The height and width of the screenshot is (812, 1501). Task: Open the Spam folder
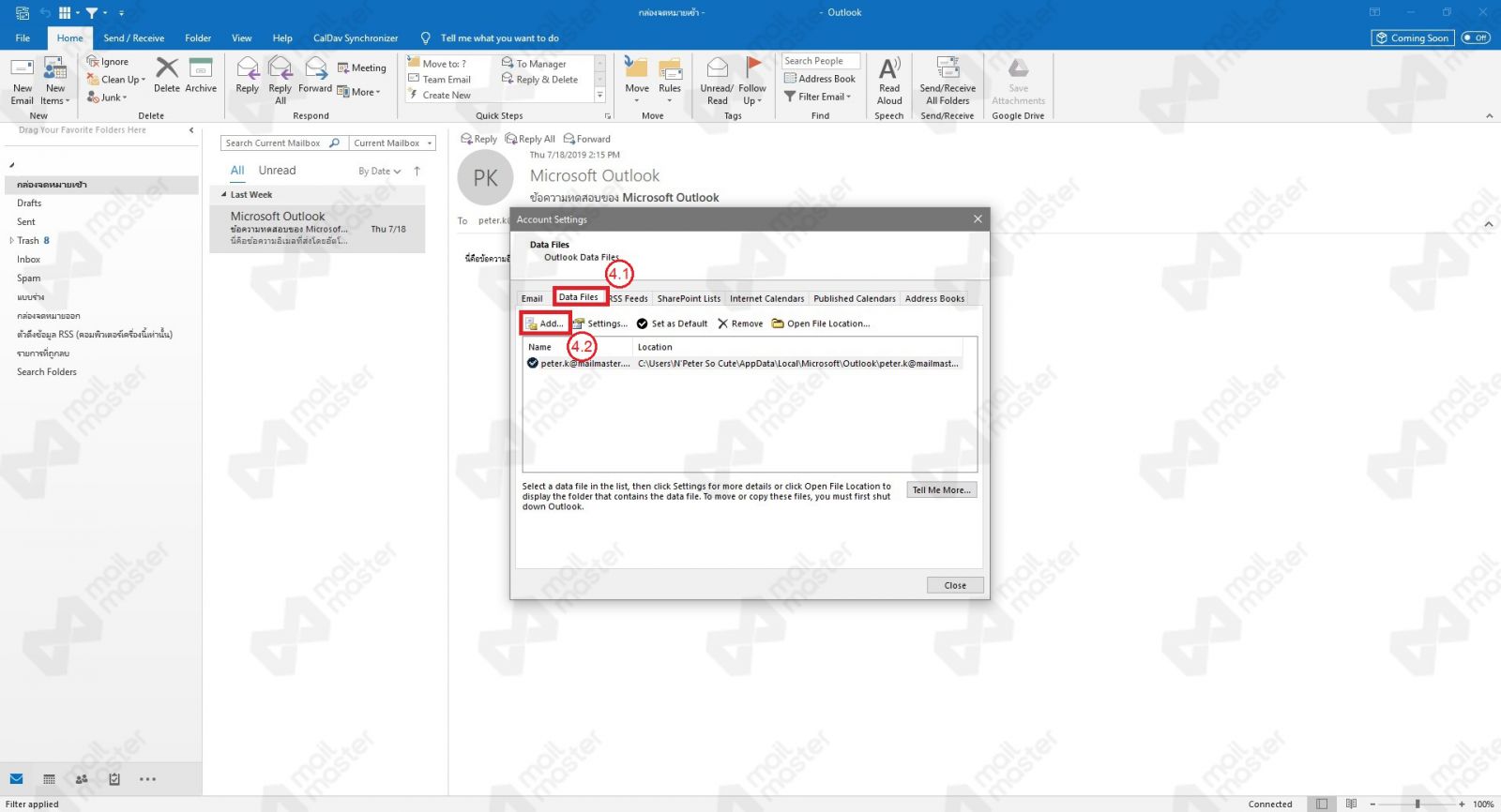click(x=29, y=278)
